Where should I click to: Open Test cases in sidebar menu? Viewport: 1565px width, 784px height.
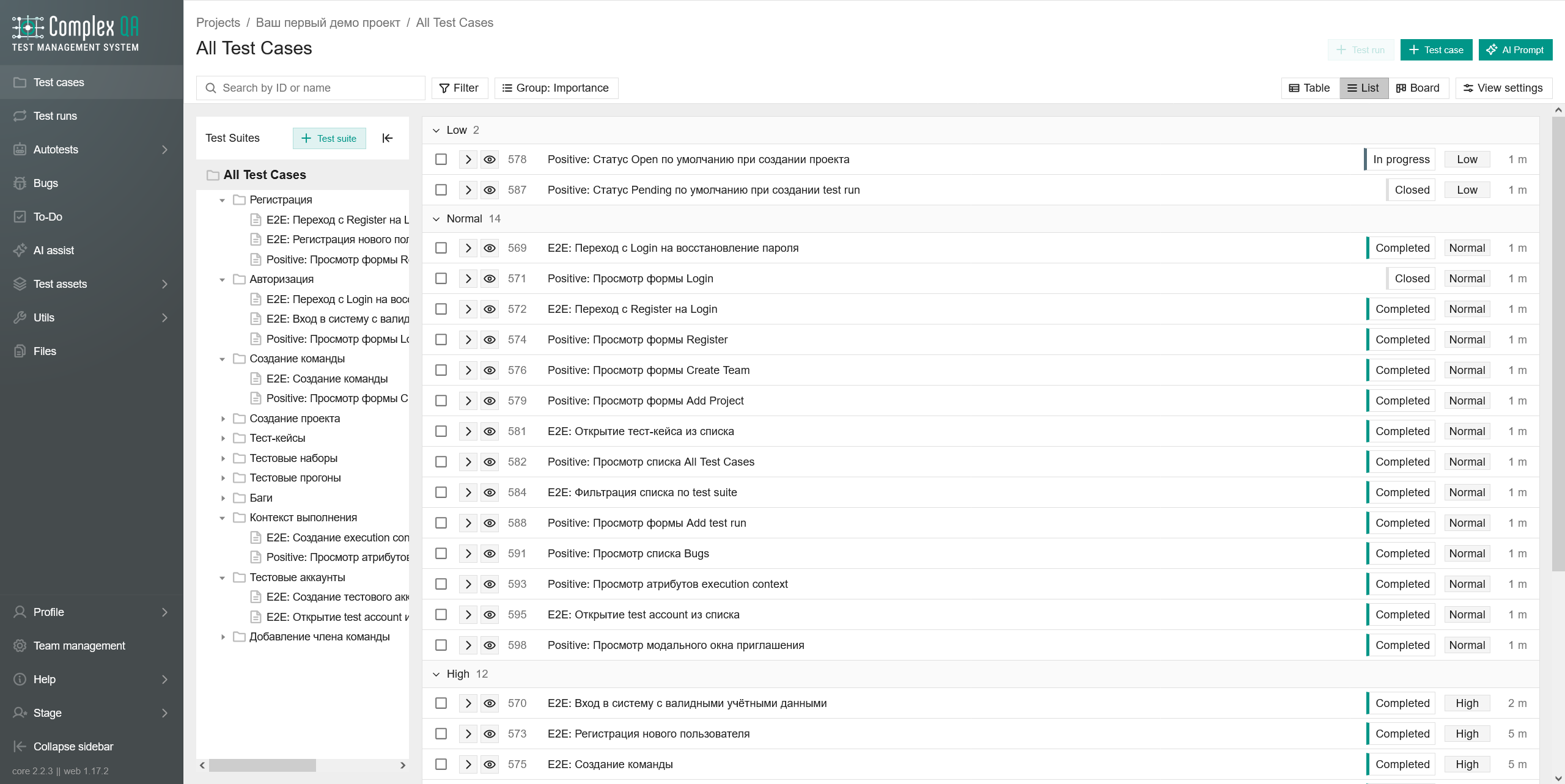click(92, 82)
